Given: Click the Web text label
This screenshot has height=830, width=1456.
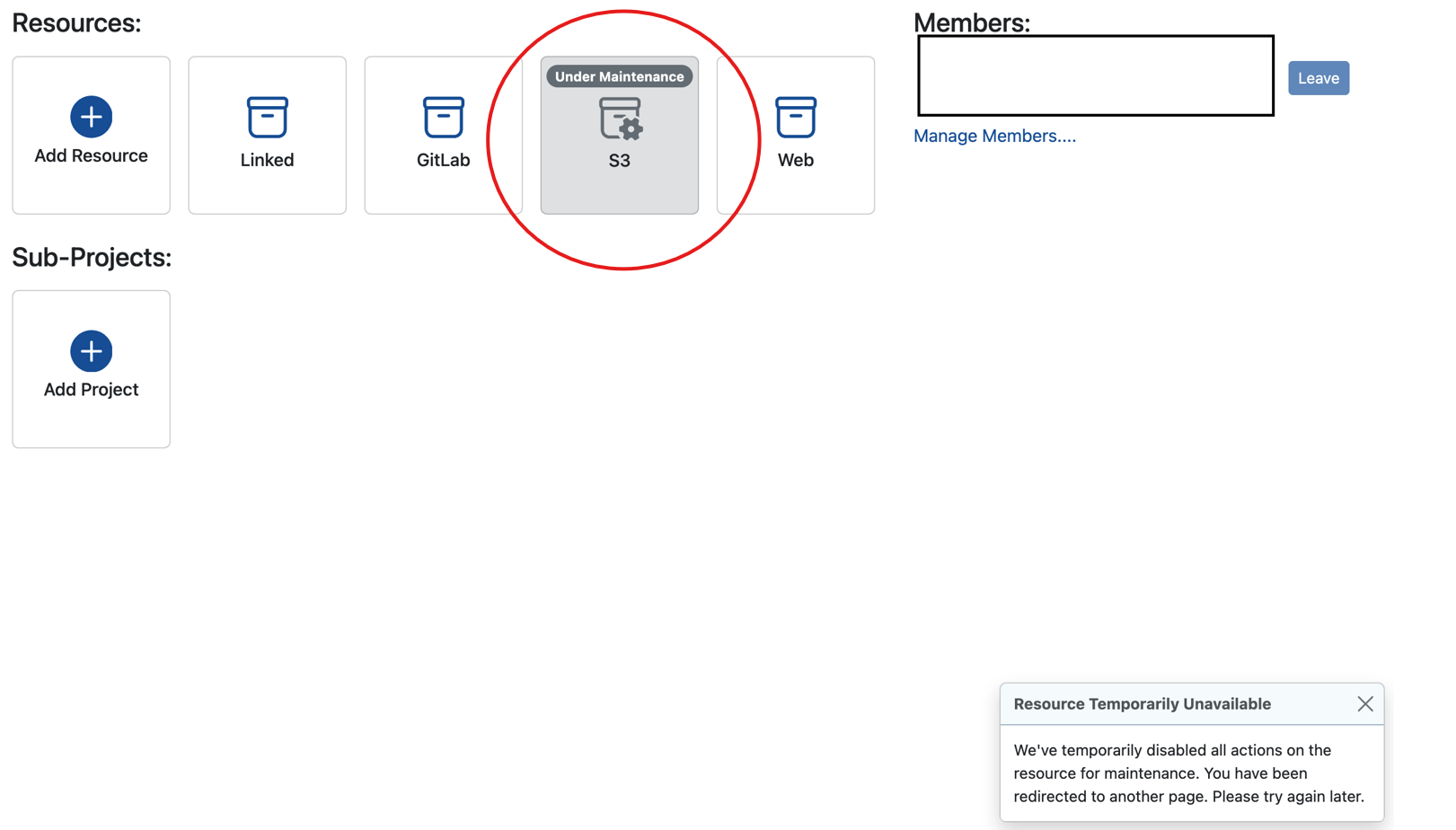Looking at the screenshot, I should (x=795, y=160).
